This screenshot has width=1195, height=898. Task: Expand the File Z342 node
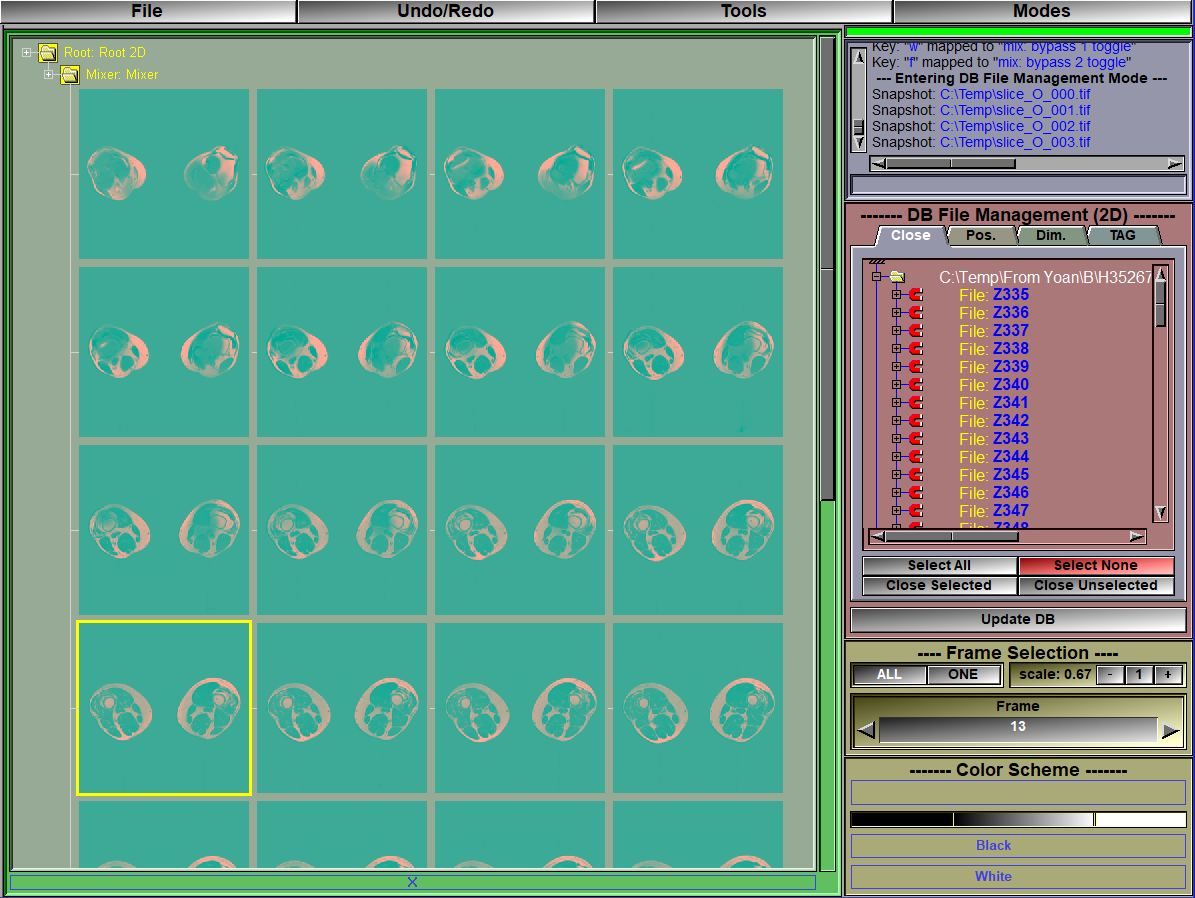tap(896, 420)
